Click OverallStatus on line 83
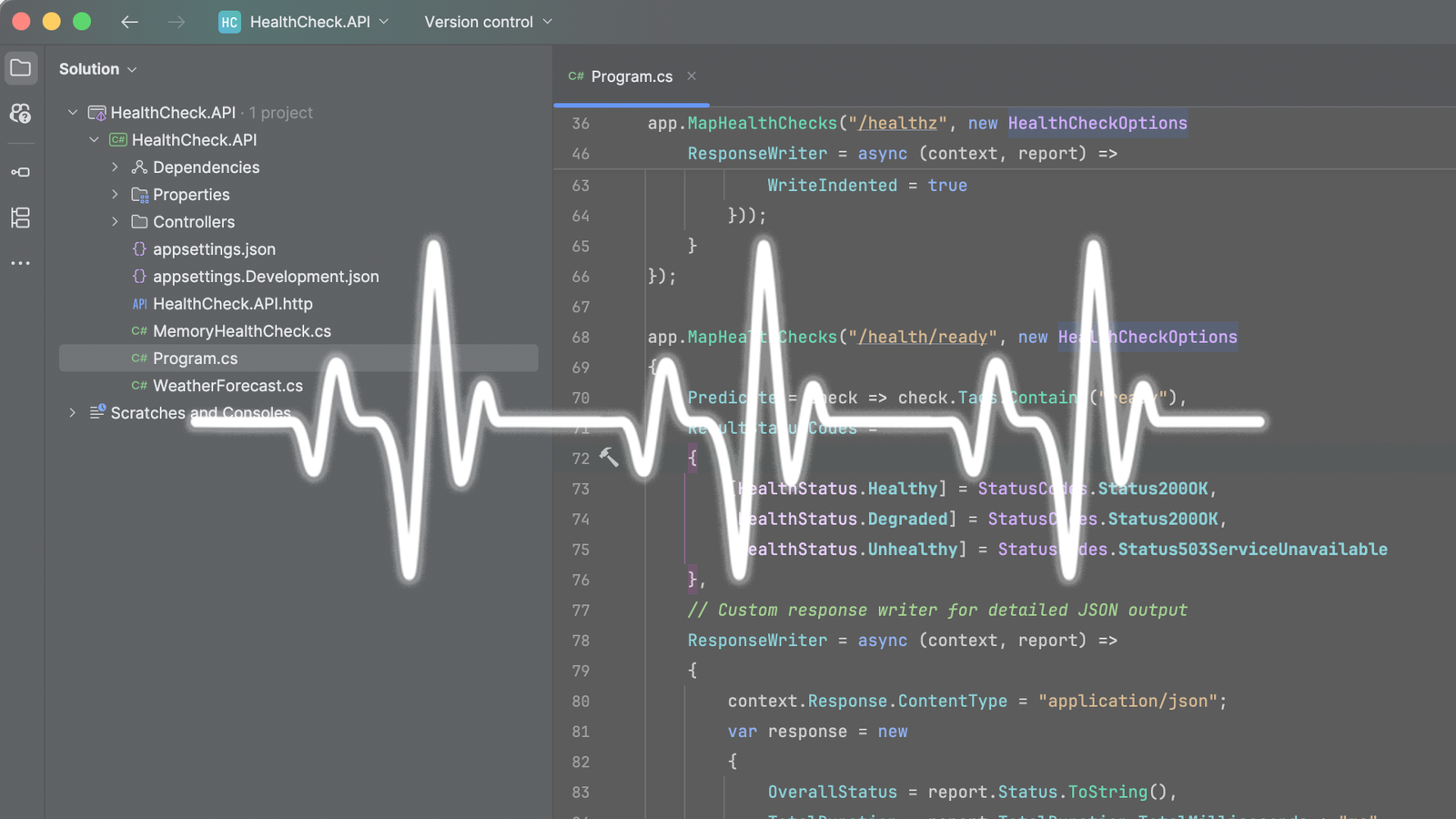Viewport: 1456px width, 819px height. pyautogui.click(x=832, y=792)
